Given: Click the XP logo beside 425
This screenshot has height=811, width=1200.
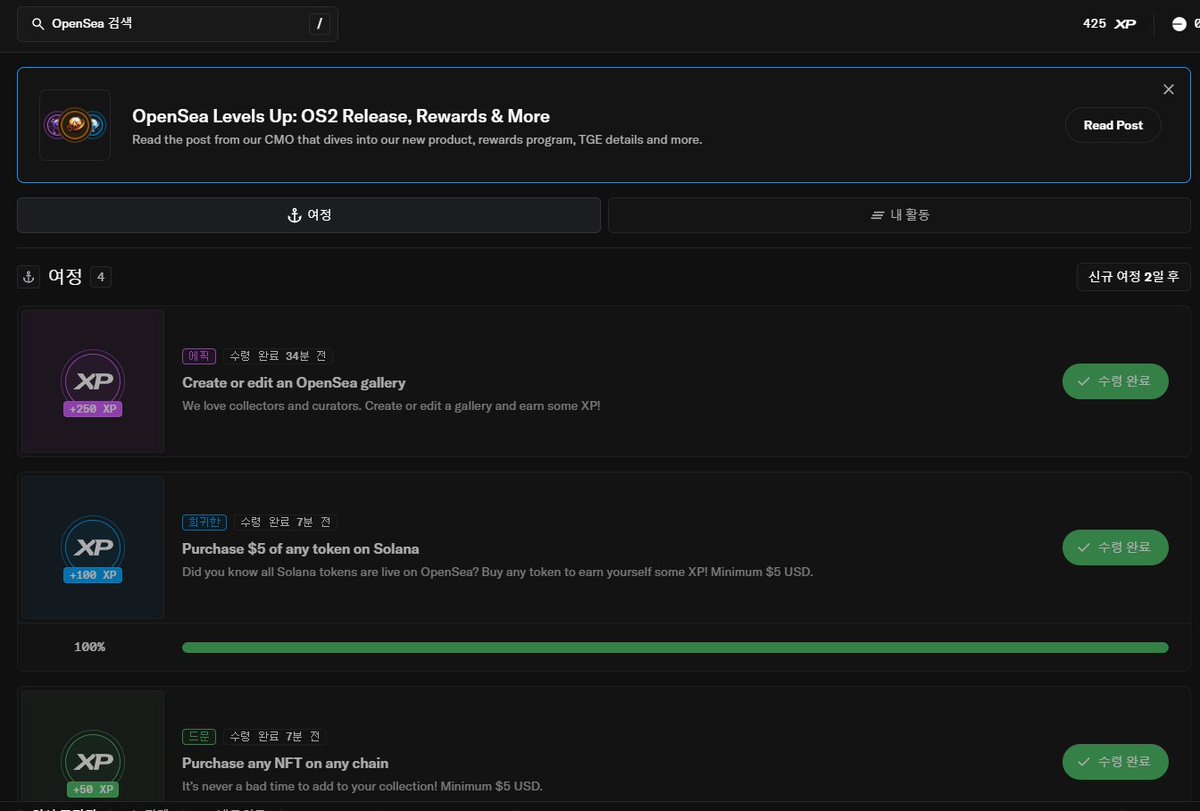Looking at the screenshot, I should tap(1124, 23).
